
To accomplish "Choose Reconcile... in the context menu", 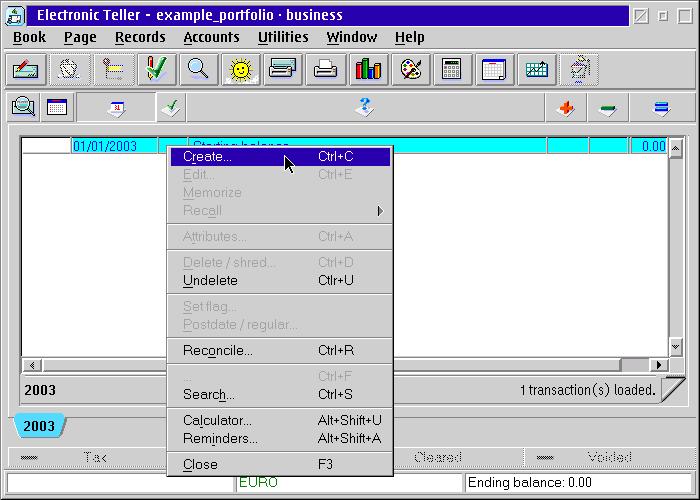I will [x=280, y=350].
